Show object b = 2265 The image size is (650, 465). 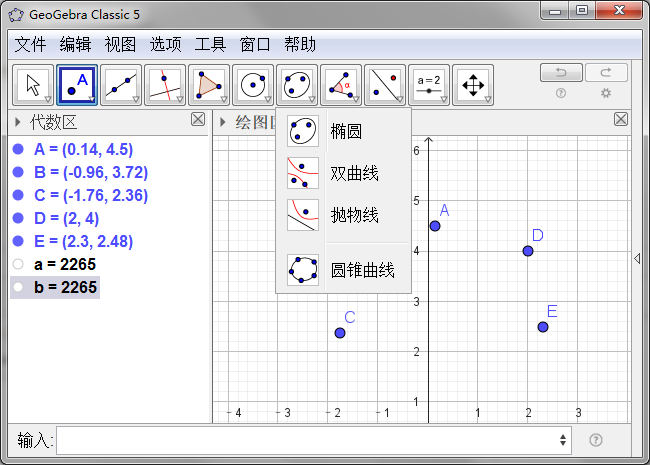pyautogui.click(x=18, y=287)
